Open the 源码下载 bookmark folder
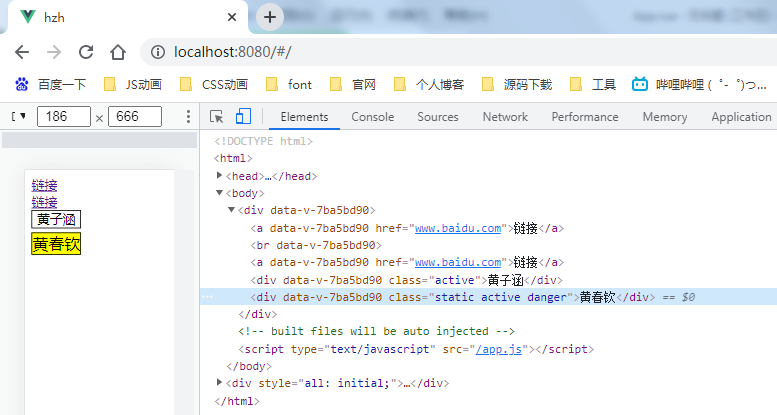 517,85
